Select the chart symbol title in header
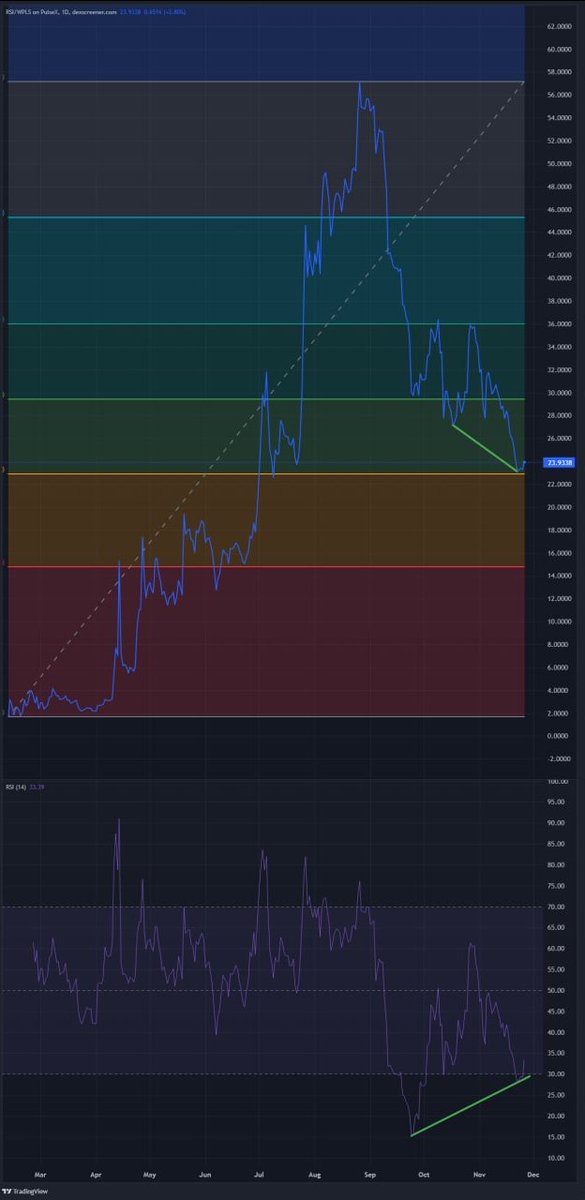The width and height of the screenshot is (585, 1200). coord(62,11)
